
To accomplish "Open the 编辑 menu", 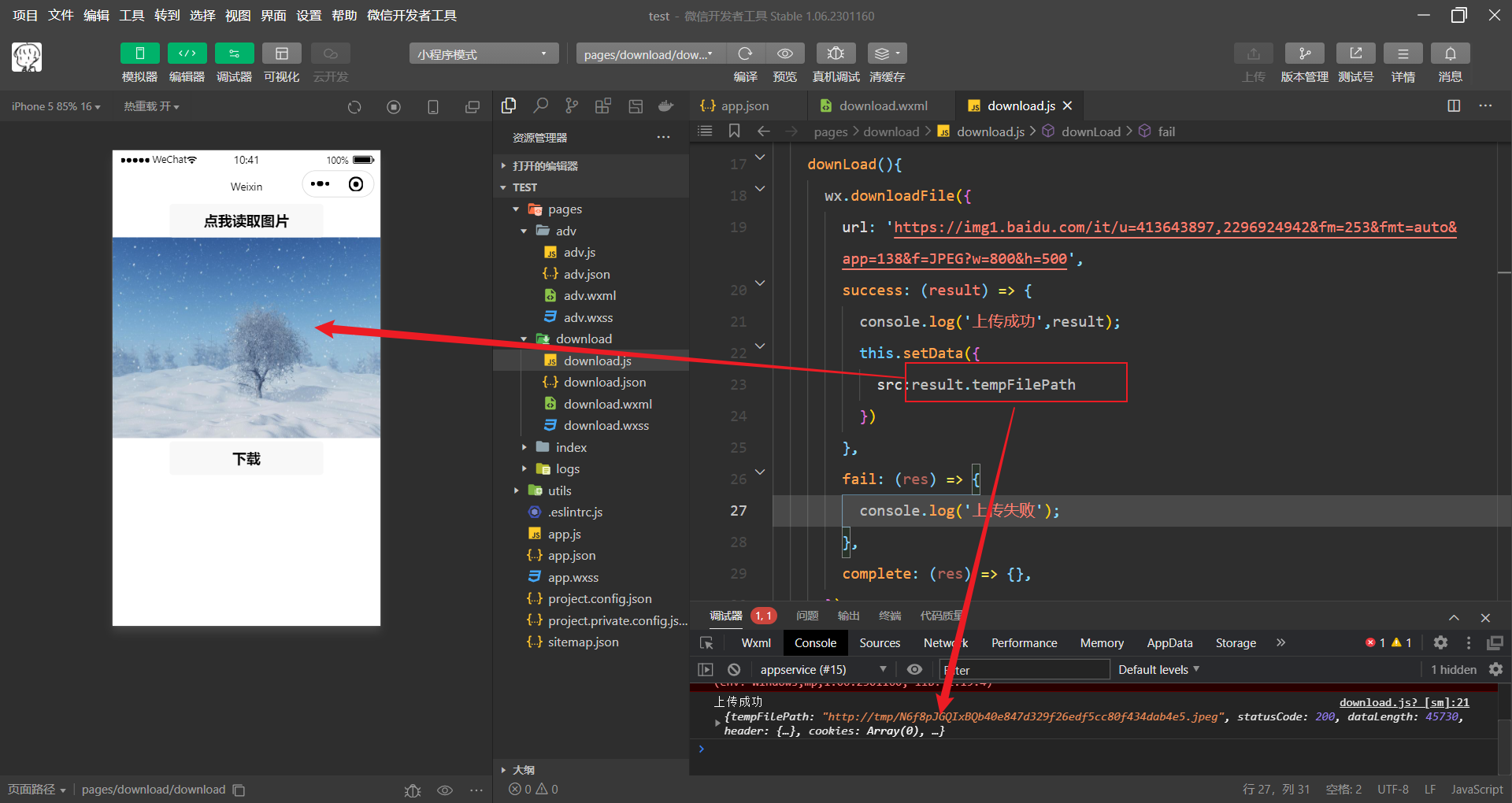I will pyautogui.click(x=96, y=16).
